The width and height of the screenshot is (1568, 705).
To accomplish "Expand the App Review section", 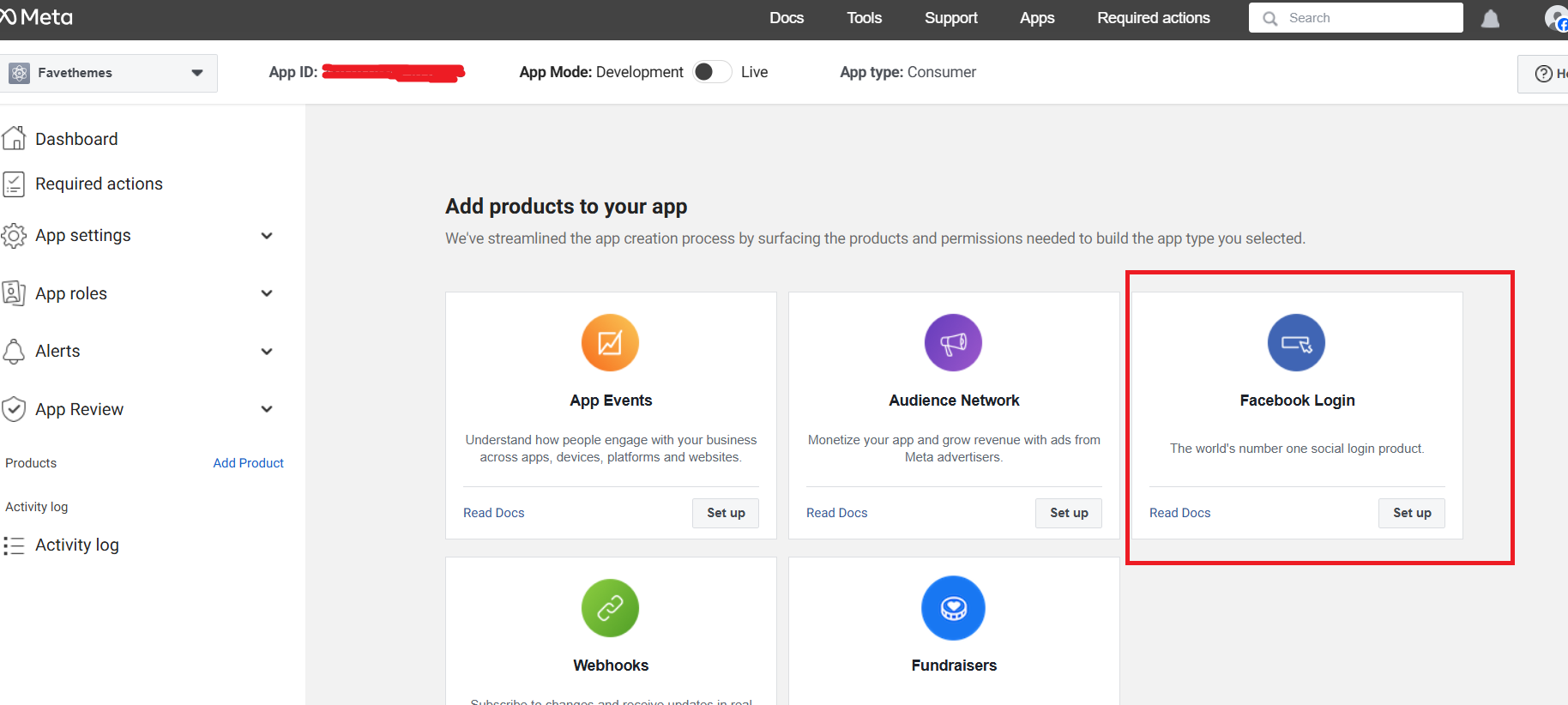I will tap(266, 409).
